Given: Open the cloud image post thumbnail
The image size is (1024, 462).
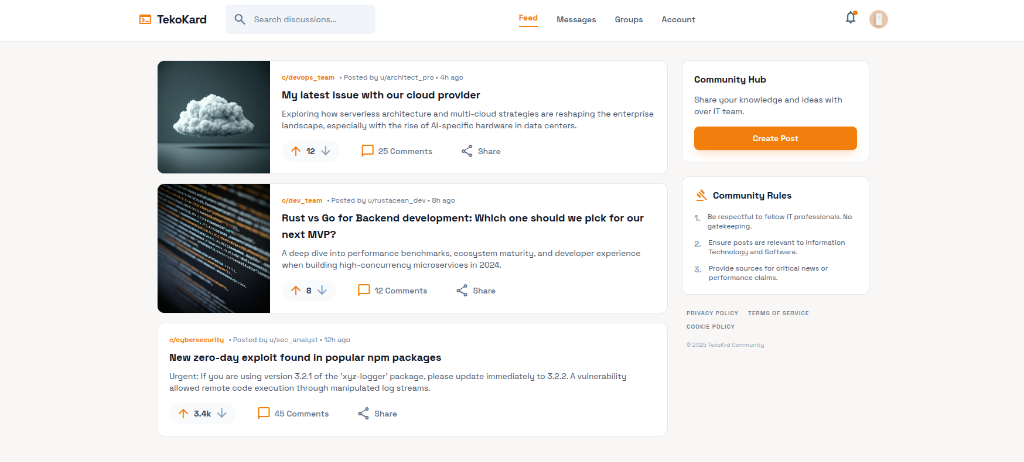Looking at the screenshot, I should (x=214, y=117).
